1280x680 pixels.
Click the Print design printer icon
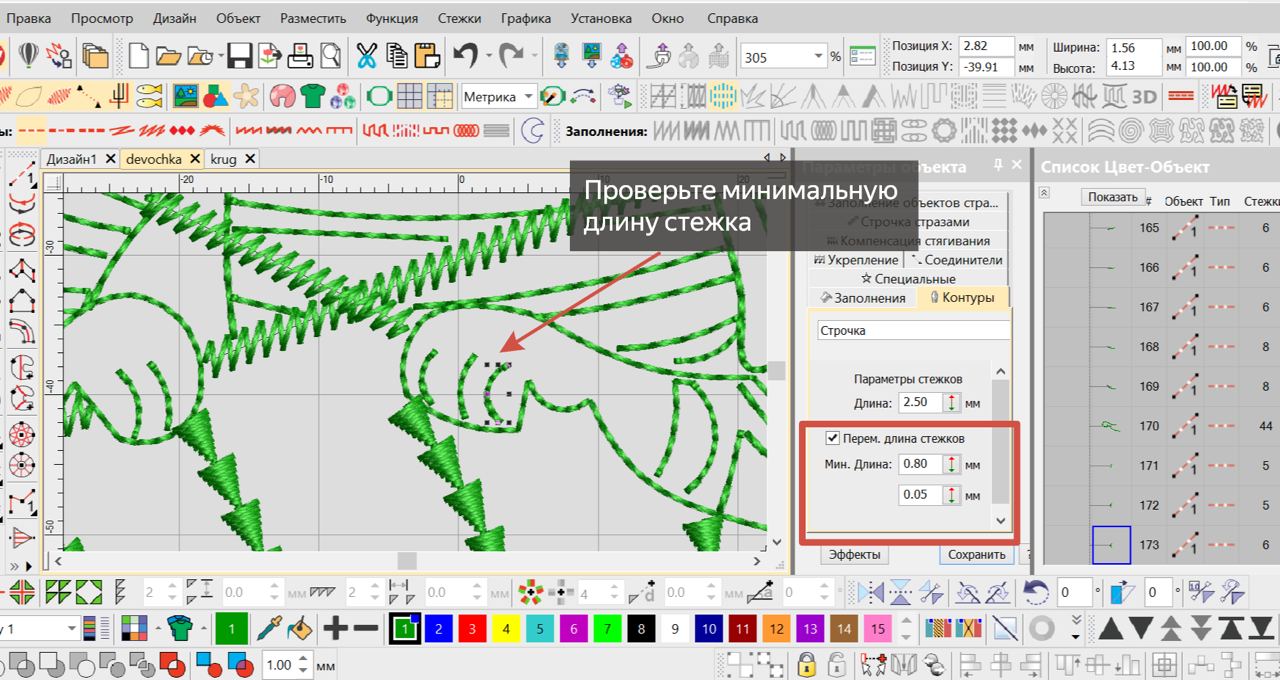tap(301, 56)
